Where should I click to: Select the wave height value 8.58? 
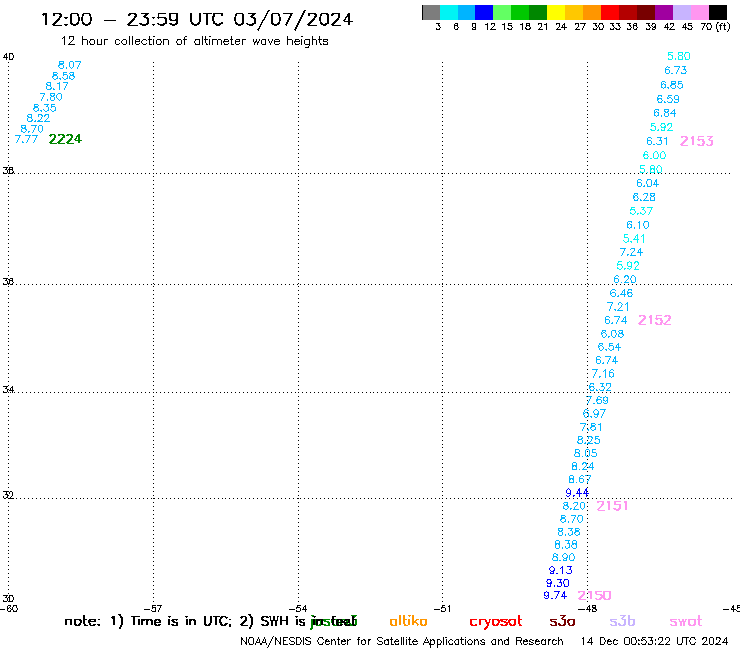coord(63,76)
